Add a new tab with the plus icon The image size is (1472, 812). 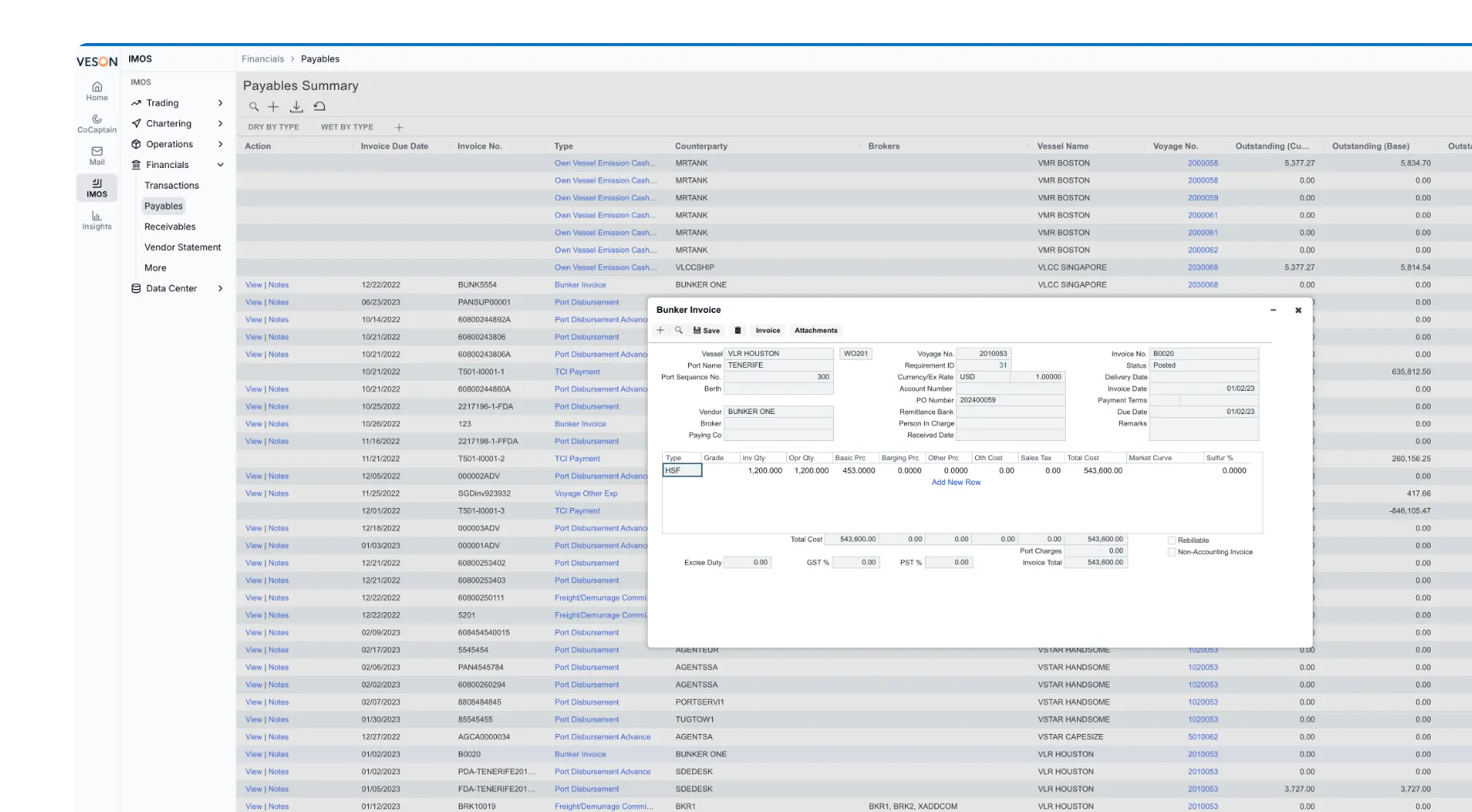point(399,127)
